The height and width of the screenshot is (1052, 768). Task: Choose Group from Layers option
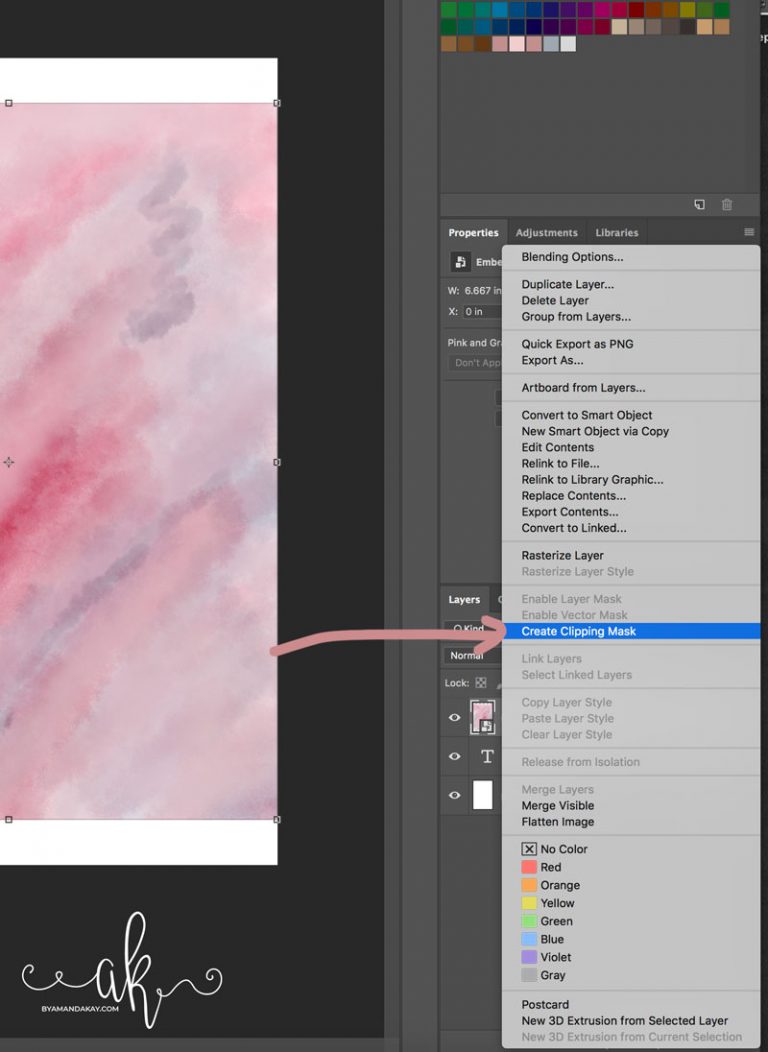pyautogui.click(x=576, y=317)
